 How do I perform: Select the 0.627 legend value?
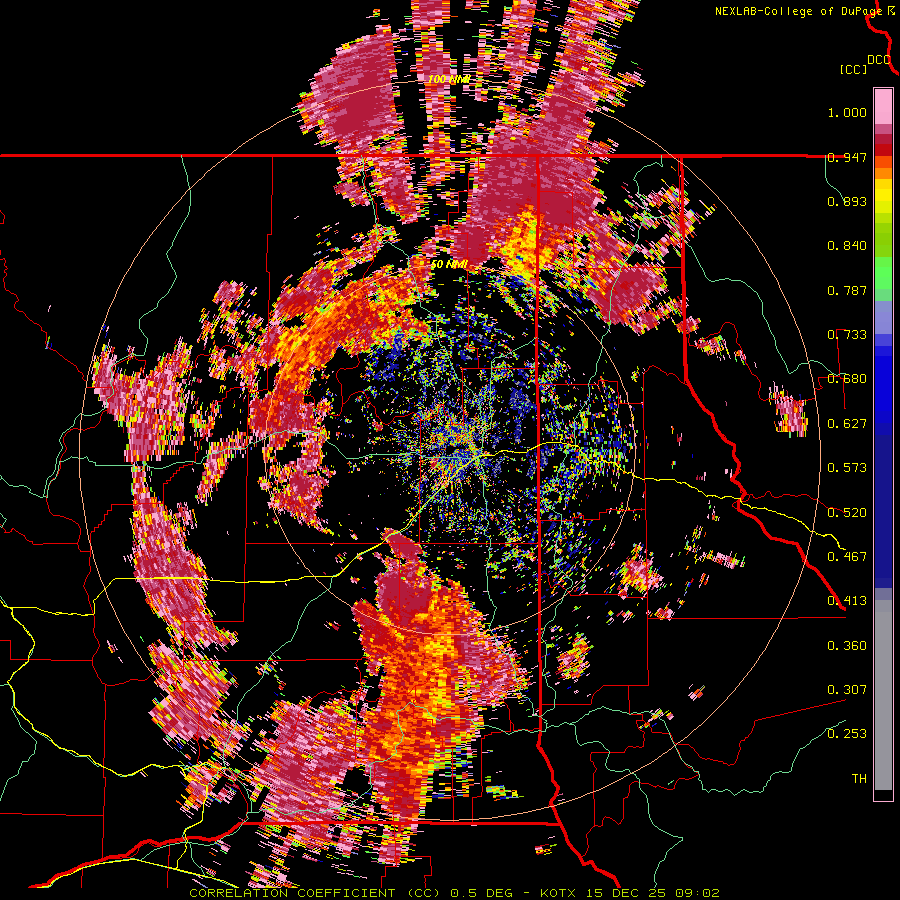(x=847, y=424)
